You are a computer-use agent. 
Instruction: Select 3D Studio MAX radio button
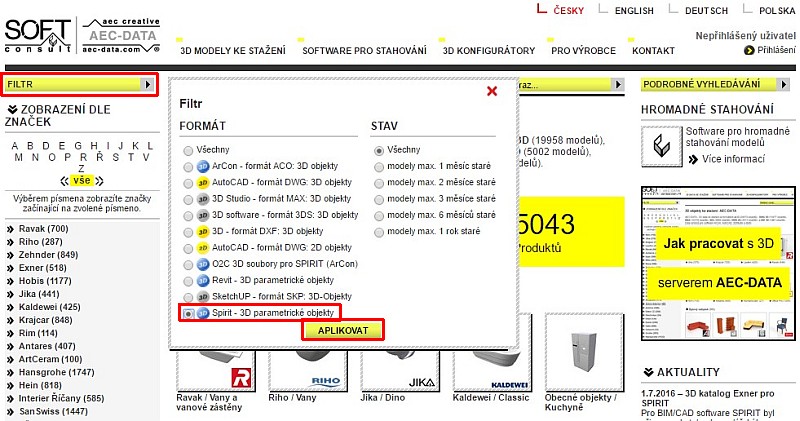coord(188,200)
